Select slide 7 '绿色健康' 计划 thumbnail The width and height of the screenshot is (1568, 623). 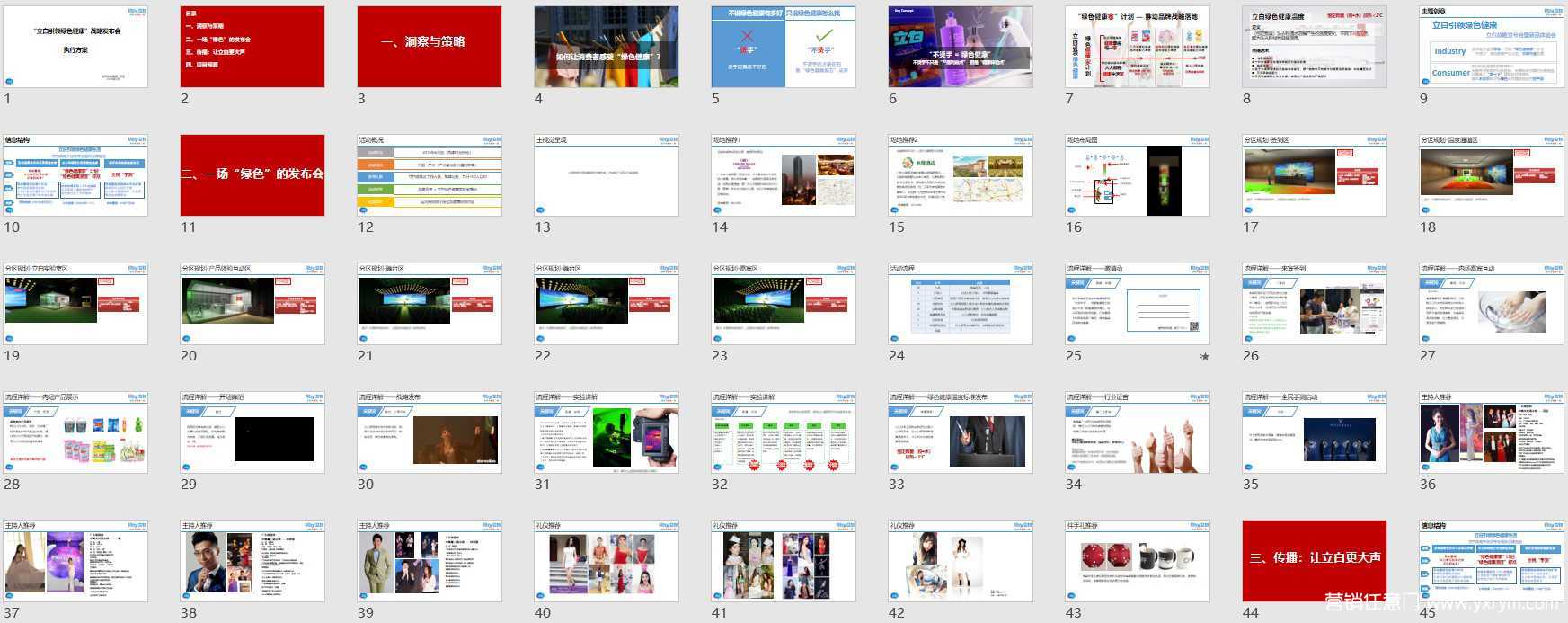pyautogui.click(x=1138, y=47)
